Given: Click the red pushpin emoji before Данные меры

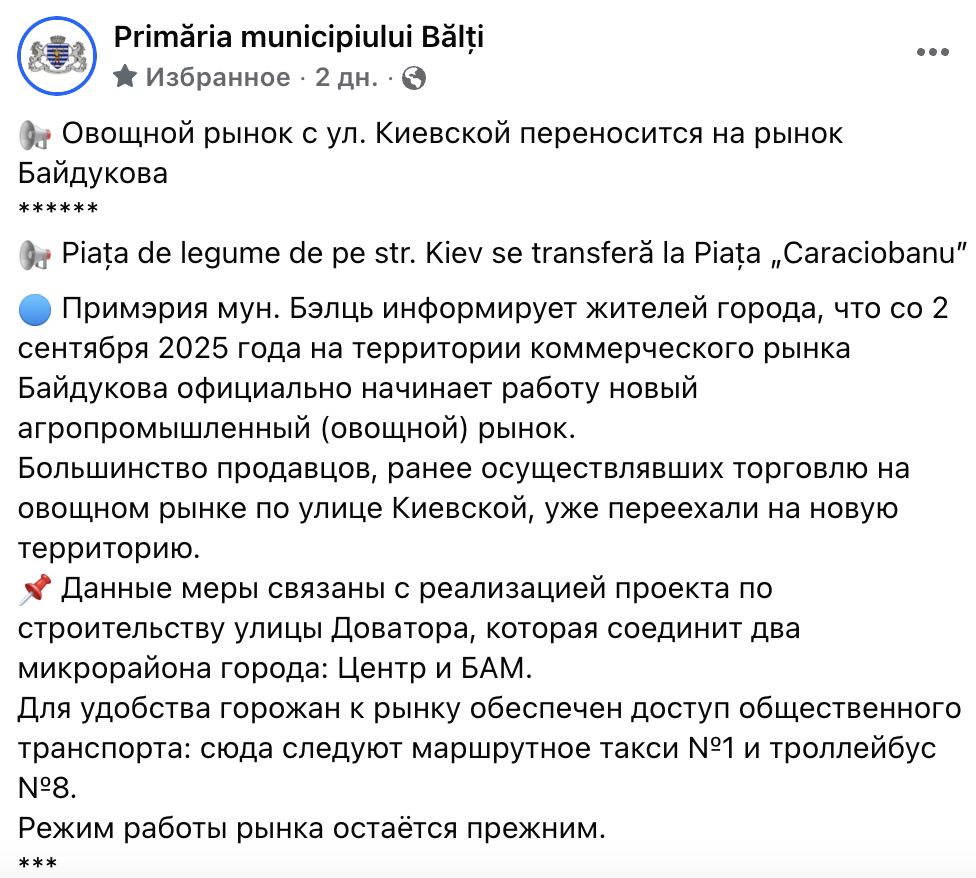Looking at the screenshot, I should [x=35, y=589].
